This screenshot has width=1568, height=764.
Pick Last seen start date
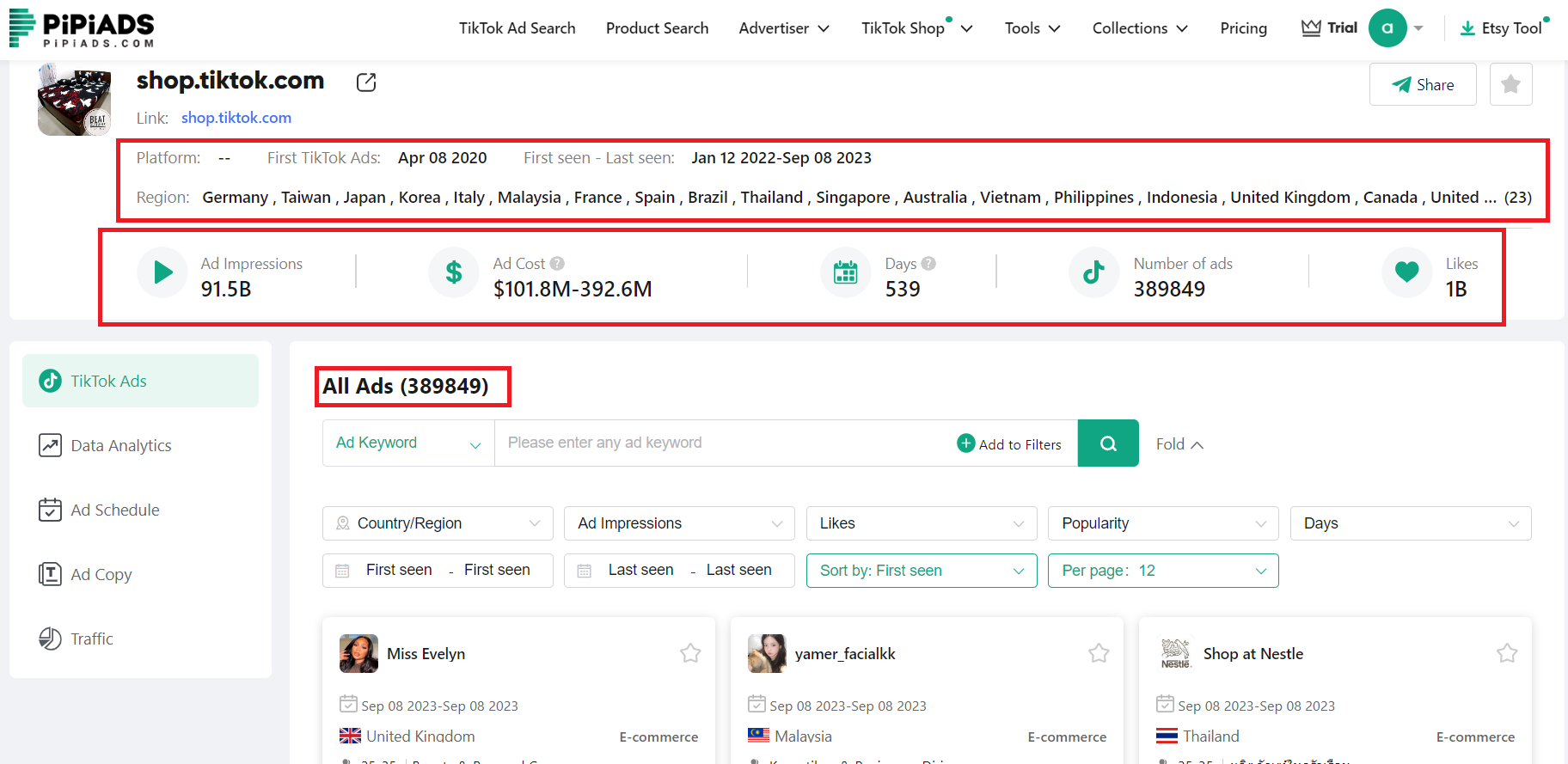click(x=640, y=570)
